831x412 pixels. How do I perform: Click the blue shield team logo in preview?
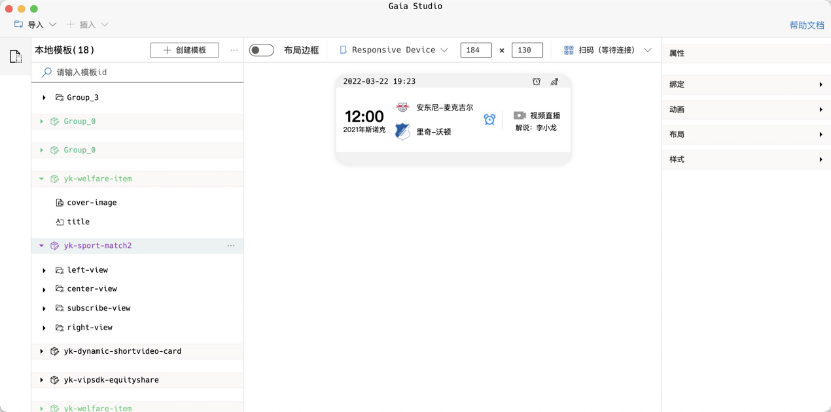402,132
